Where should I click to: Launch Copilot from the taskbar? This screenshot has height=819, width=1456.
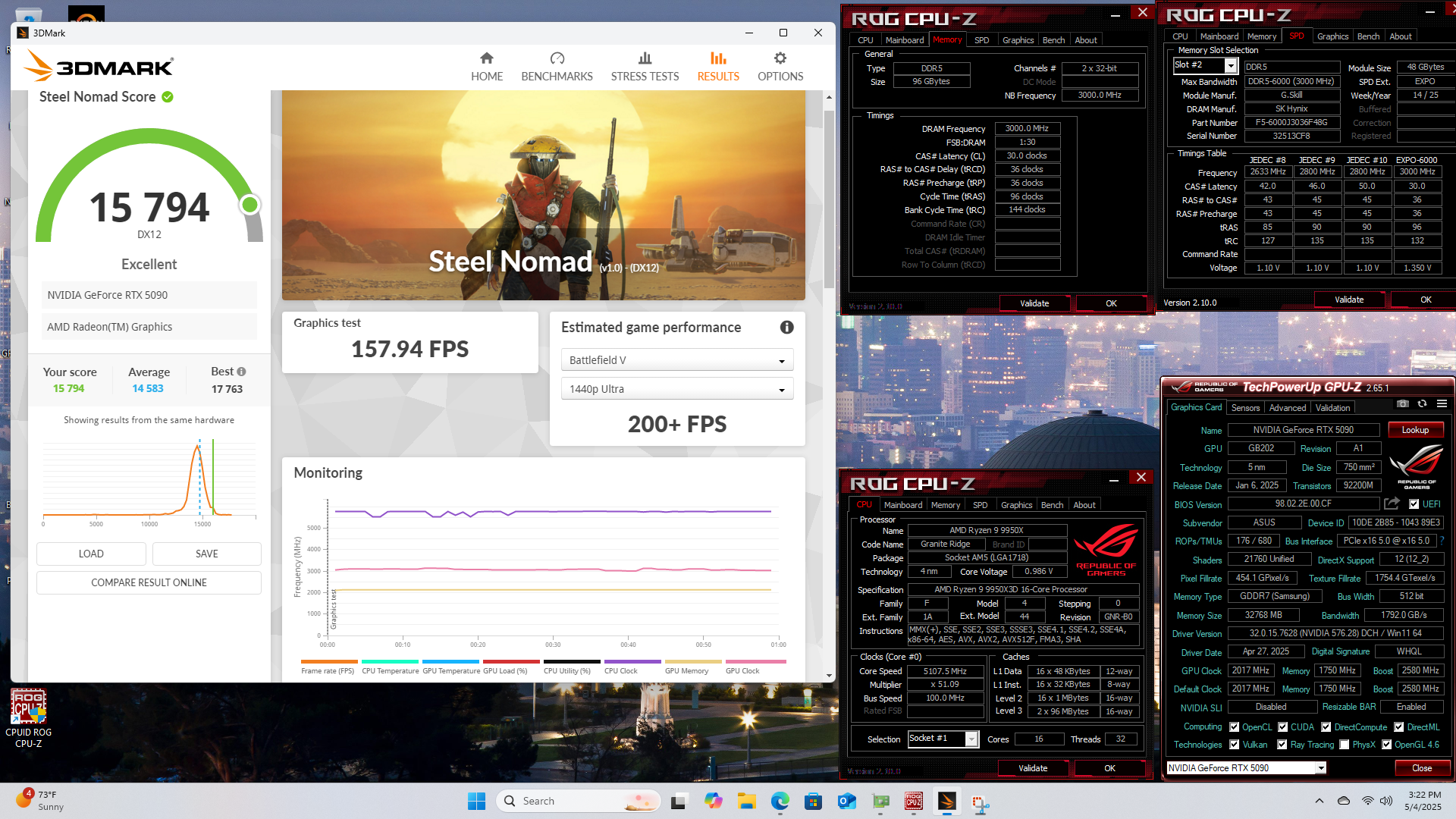pyautogui.click(x=713, y=801)
